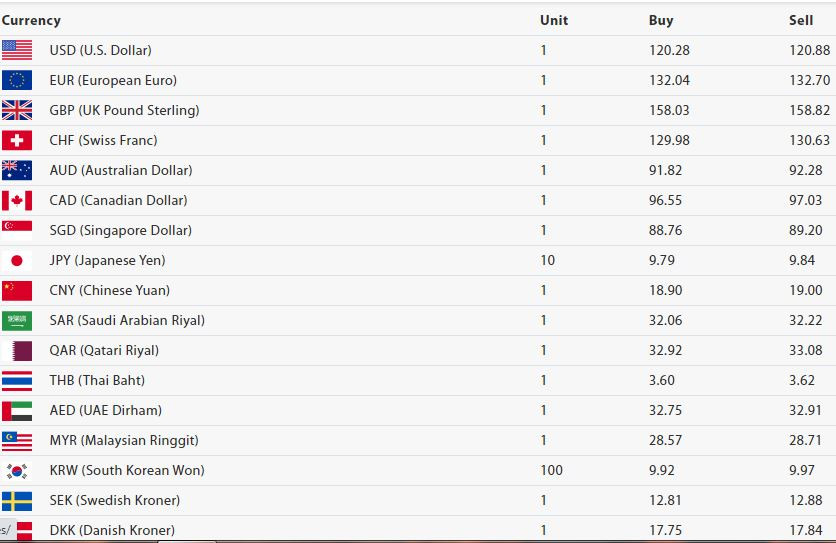Image resolution: width=836 pixels, height=543 pixels.
Task: Click the Swiss flag icon
Action: click(17, 140)
